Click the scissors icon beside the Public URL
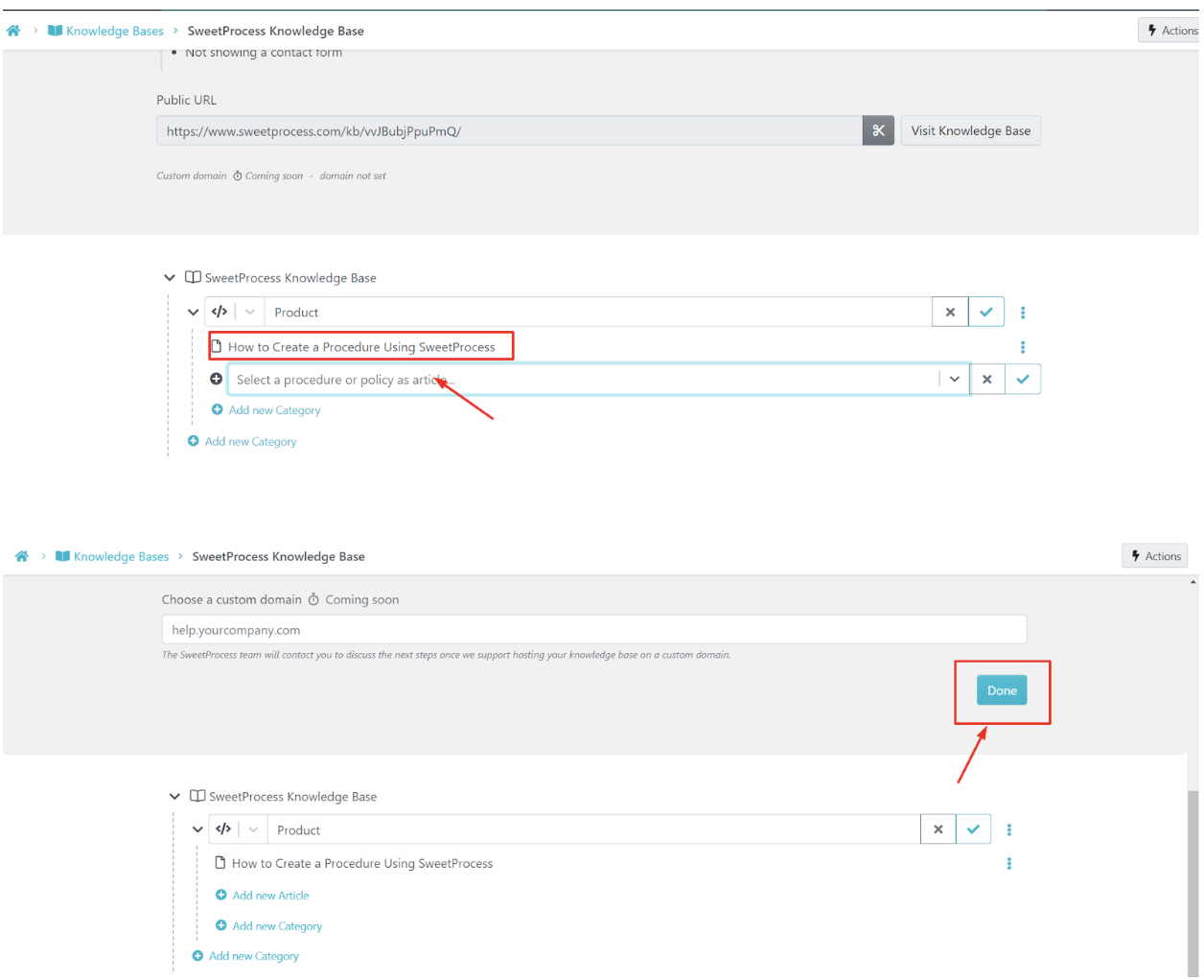The height and width of the screenshot is (980, 1204). coord(878,130)
